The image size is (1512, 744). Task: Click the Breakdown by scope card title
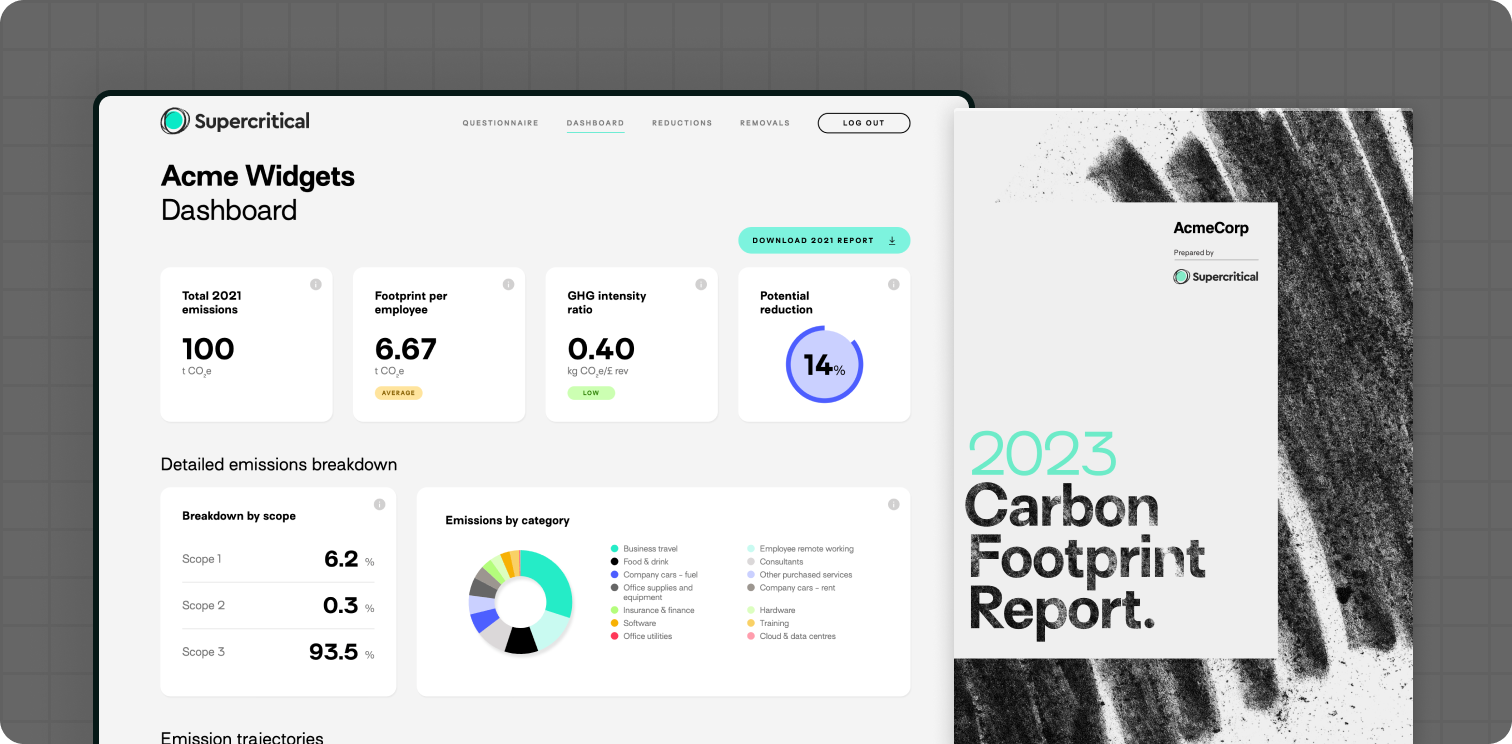[239, 516]
